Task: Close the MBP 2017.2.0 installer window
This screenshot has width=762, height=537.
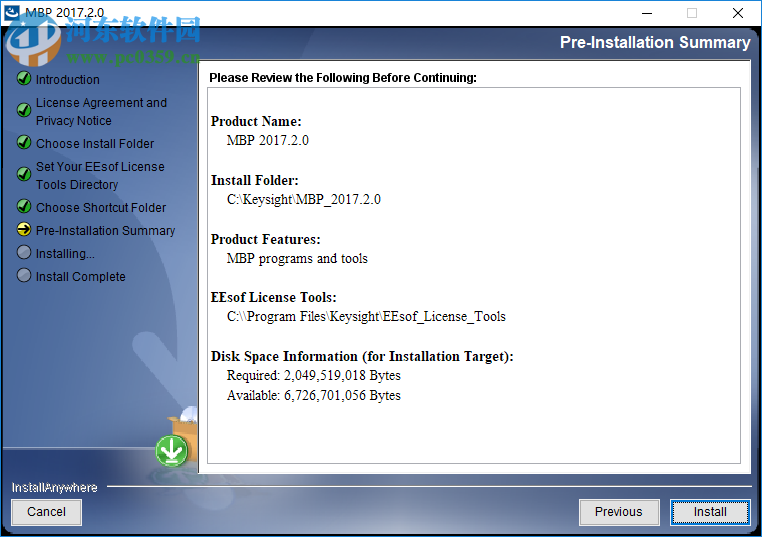Action: pos(738,13)
